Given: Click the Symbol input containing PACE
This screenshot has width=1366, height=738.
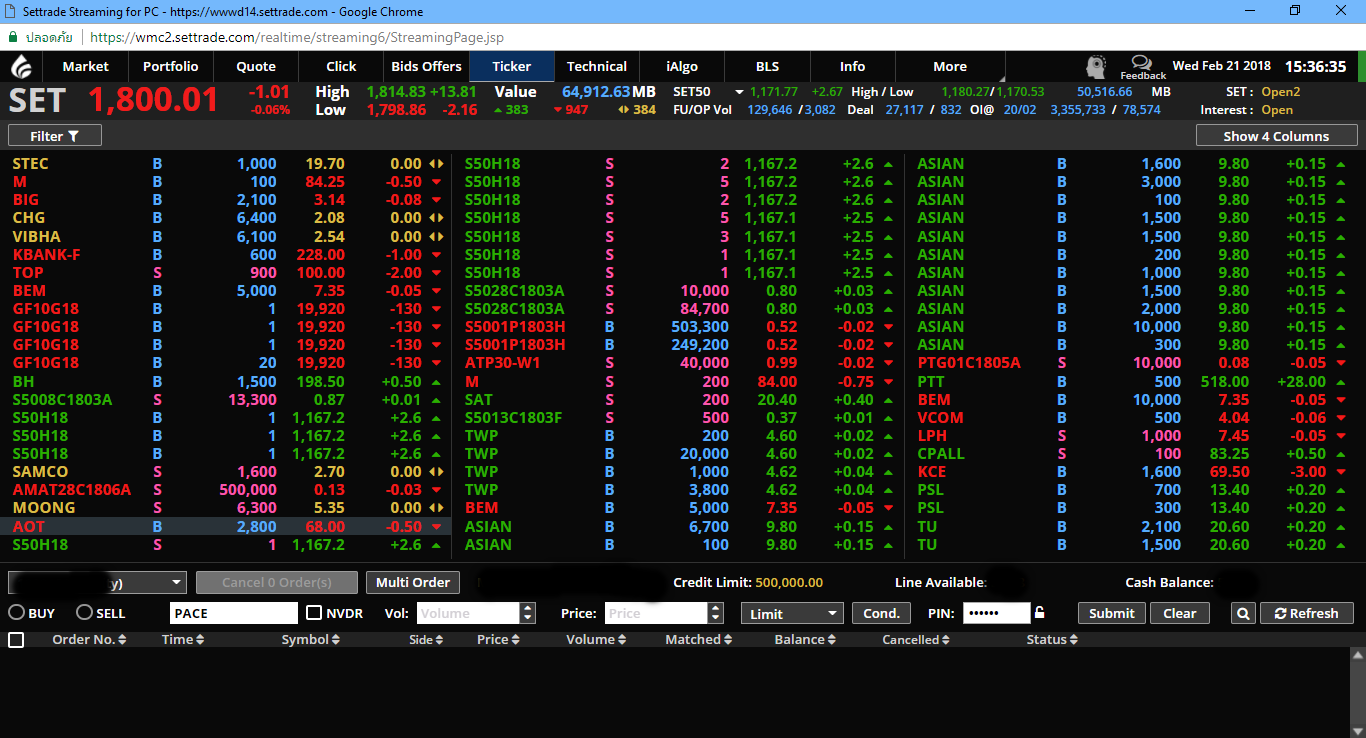Looking at the screenshot, I should [233, 613].
